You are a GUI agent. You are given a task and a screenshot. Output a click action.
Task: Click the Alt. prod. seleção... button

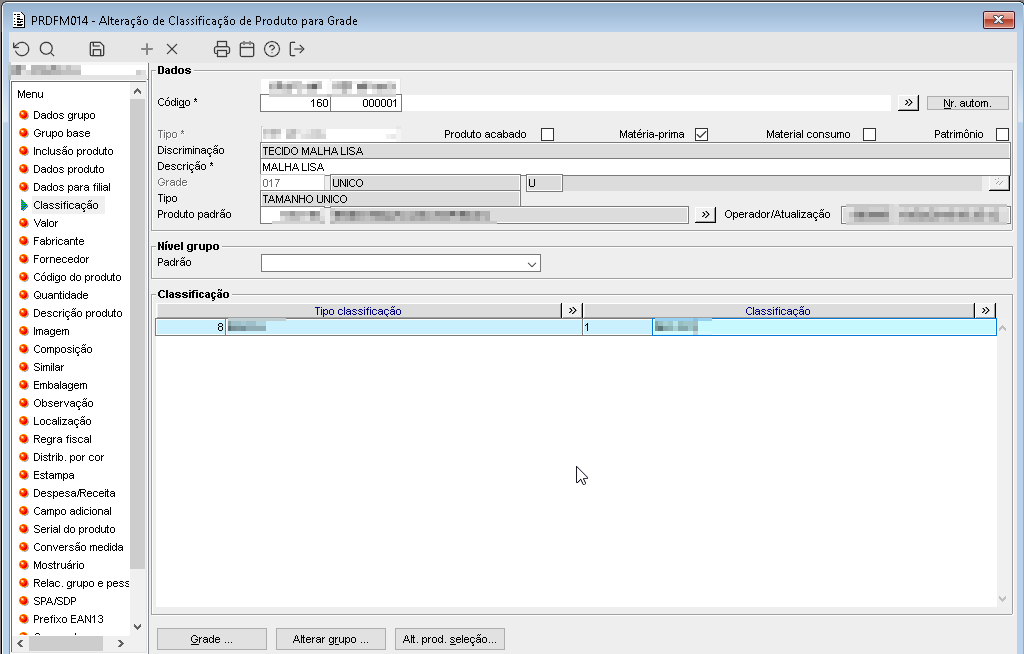coord(449,639)
